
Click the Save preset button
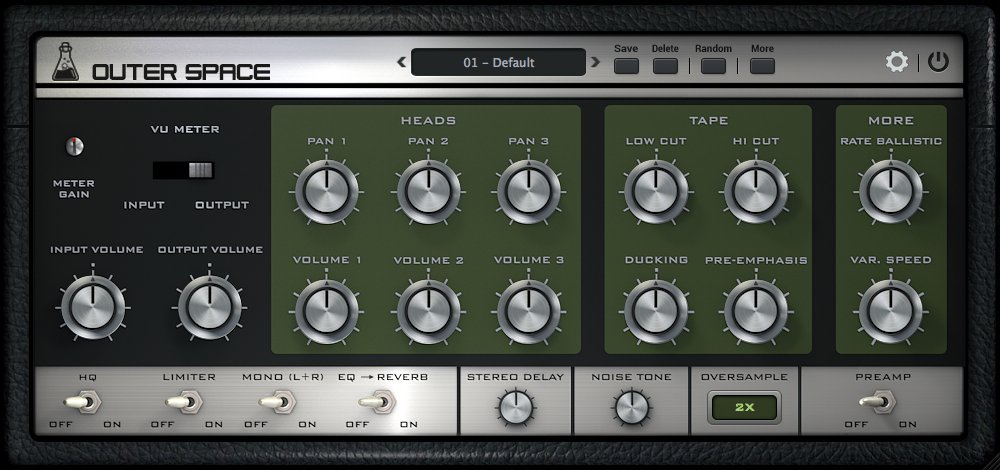click(x=626, y=66)
